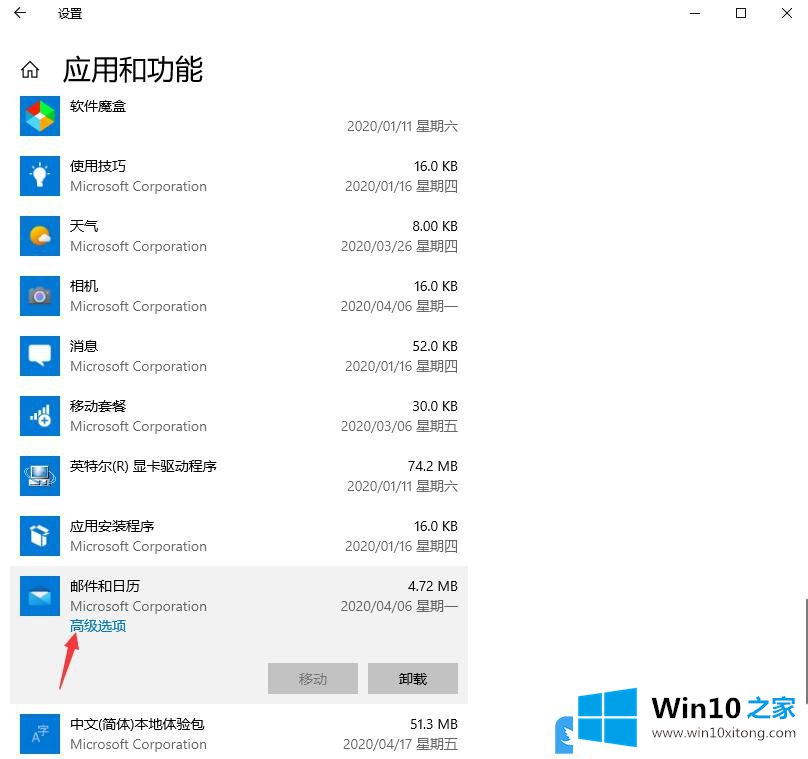The width and height of the screenshot is (808, 759).
Task: Click the date 2020/04/17 星期五
Action: pyautogui.click(x=400, y=744)
